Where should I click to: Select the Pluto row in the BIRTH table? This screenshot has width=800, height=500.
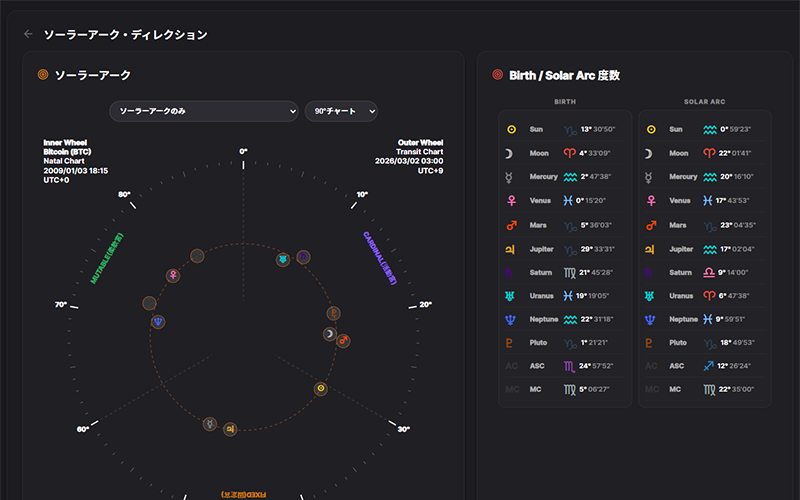[565, 343]
